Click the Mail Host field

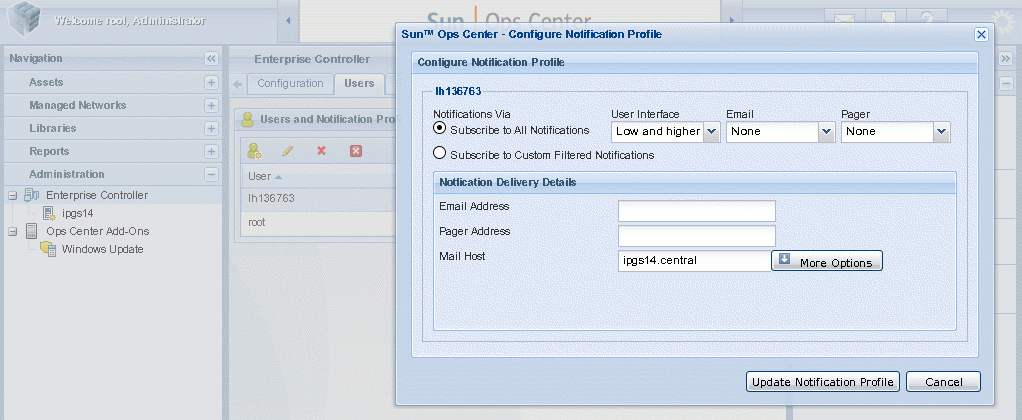[695, 260]
